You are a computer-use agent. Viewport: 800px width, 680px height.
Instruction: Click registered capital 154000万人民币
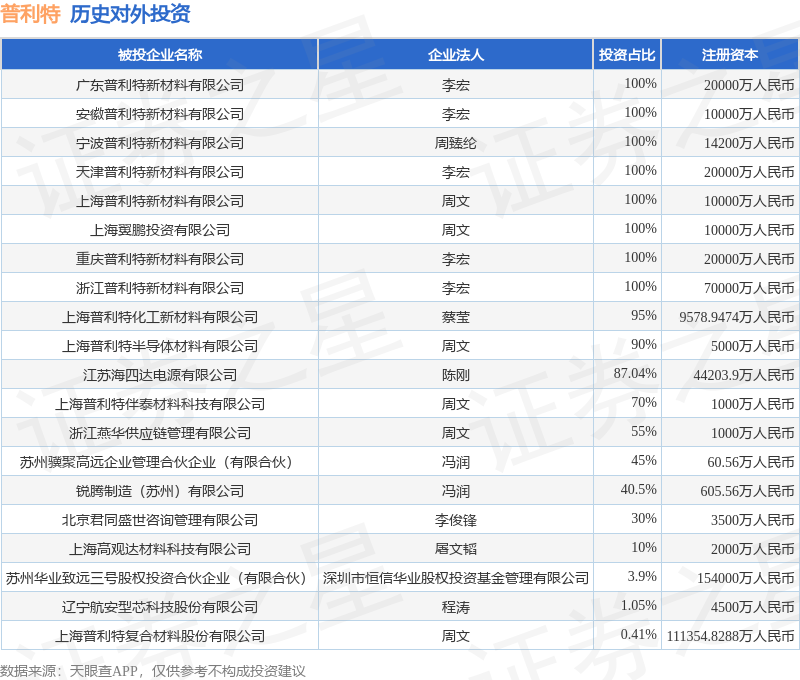[x=746, y=578]
